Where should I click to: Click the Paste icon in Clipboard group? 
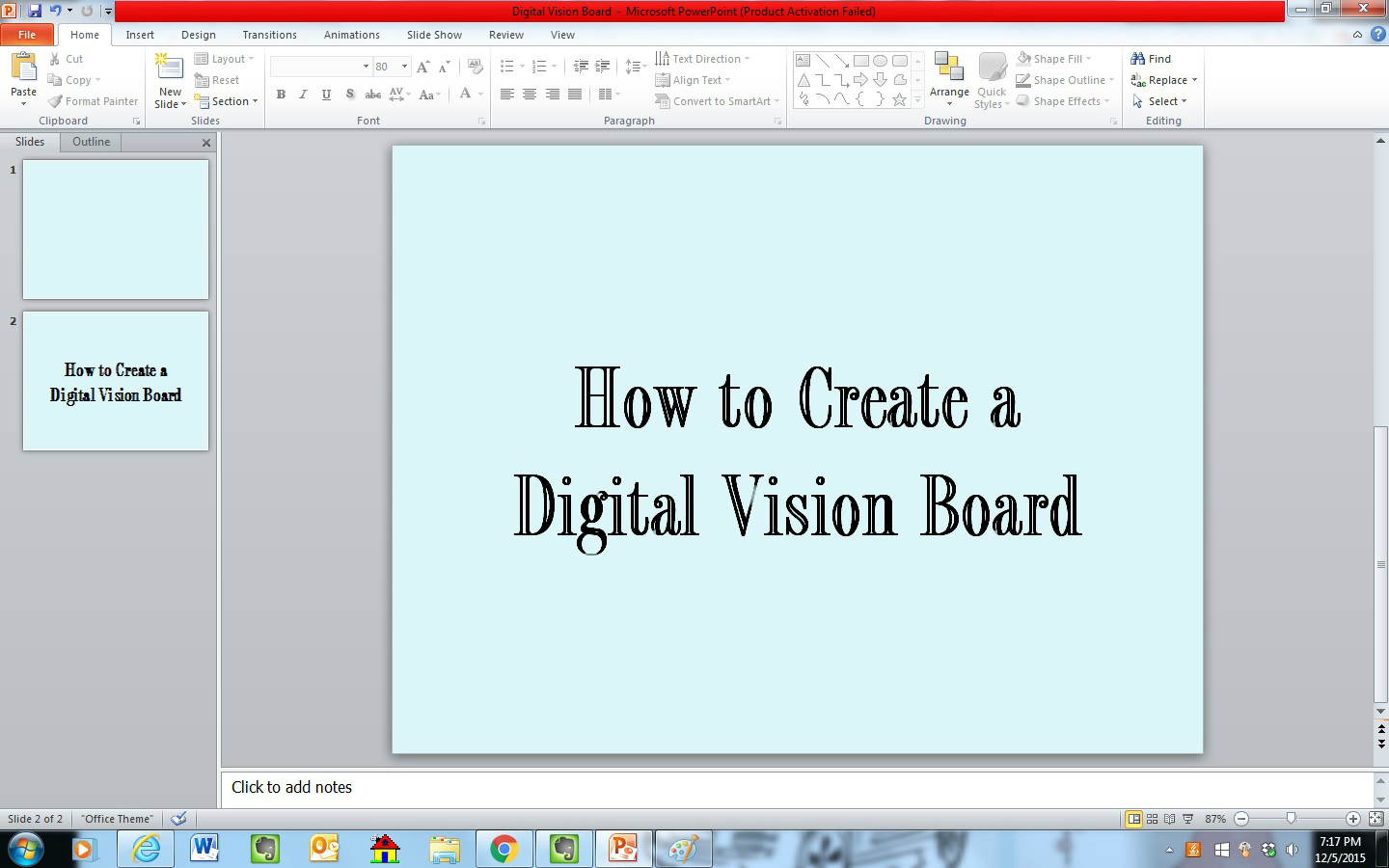coord(23,68)
